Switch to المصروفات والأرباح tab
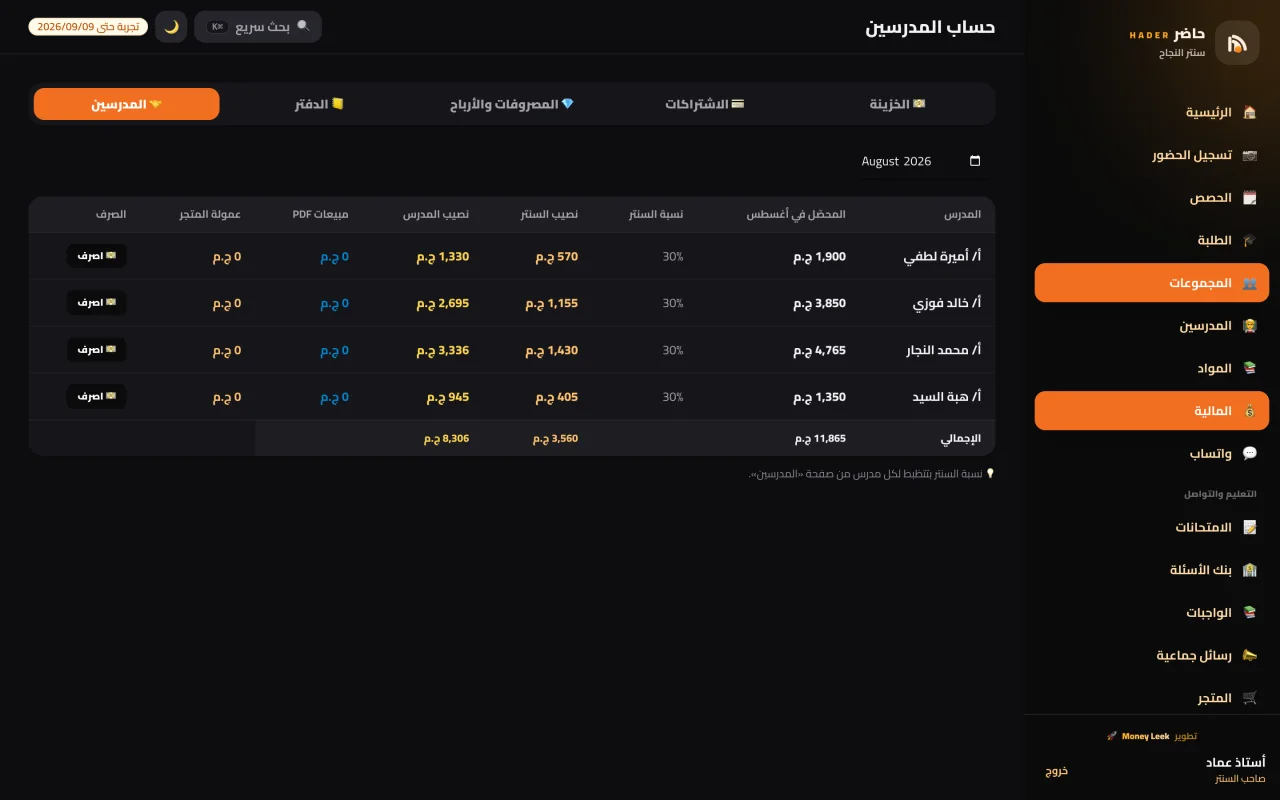 click(x=512, y=104)
